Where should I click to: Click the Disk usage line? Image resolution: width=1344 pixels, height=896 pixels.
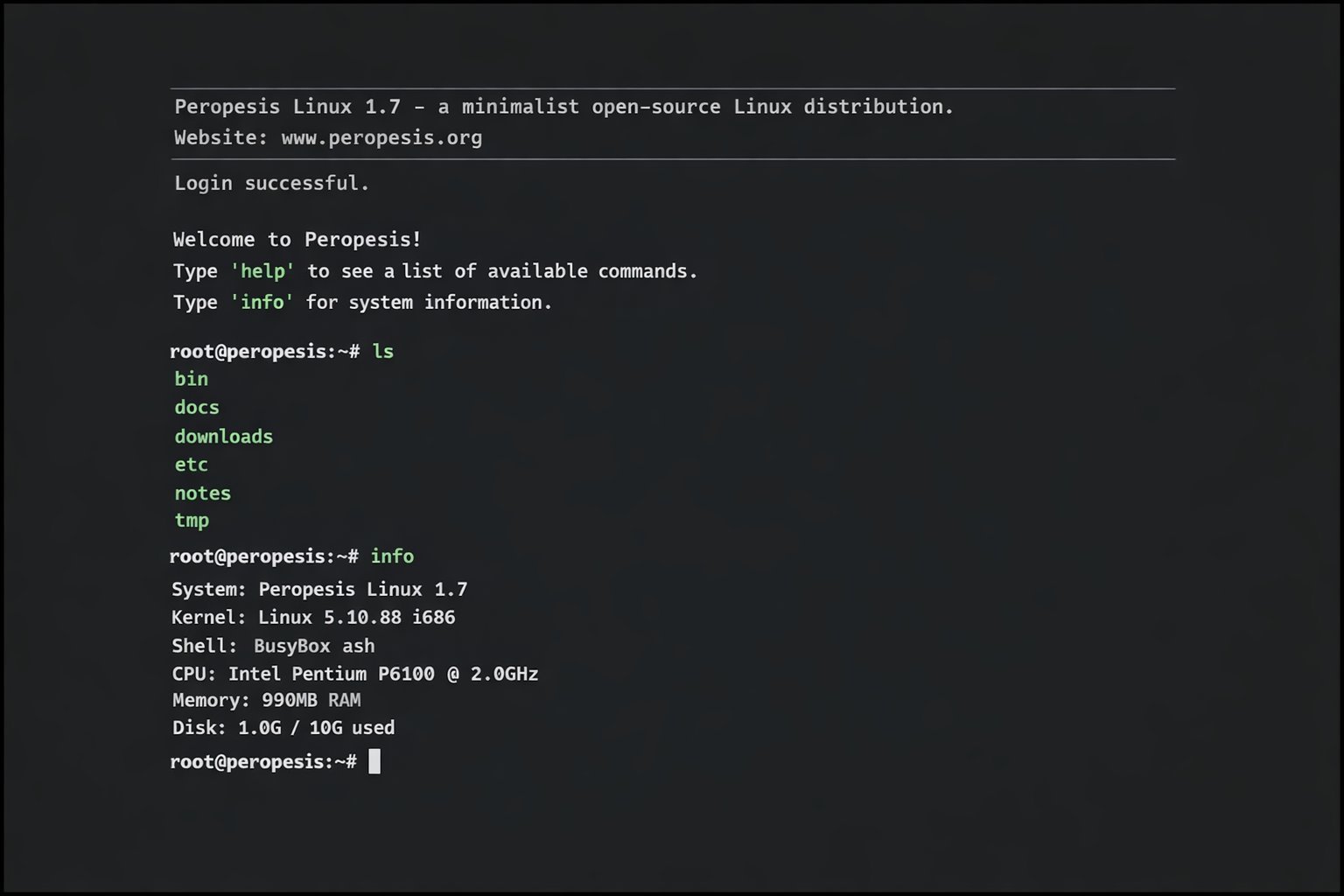[283, 727]
